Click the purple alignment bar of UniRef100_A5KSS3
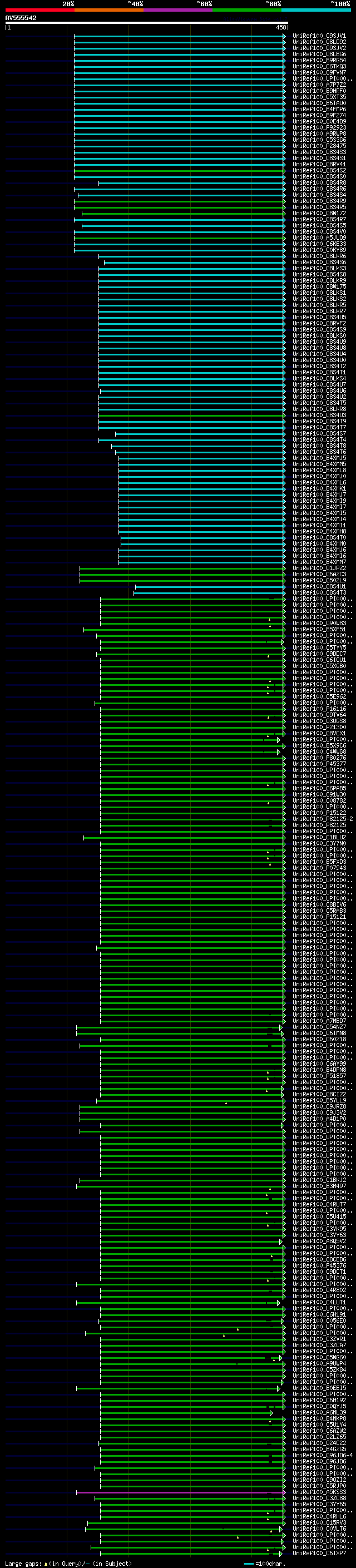356x1568 pixels. pos(180,1492)
